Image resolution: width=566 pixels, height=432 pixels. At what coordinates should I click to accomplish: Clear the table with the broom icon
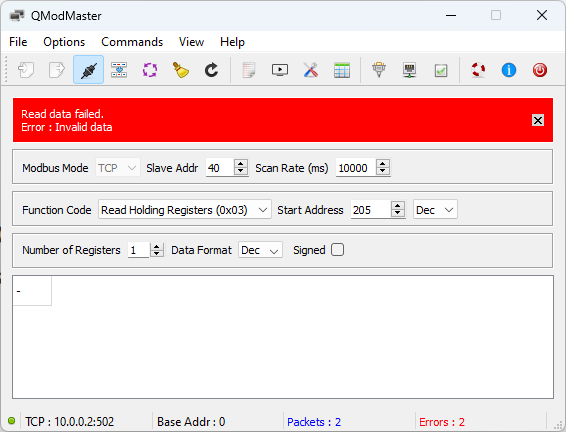[180, 70]
